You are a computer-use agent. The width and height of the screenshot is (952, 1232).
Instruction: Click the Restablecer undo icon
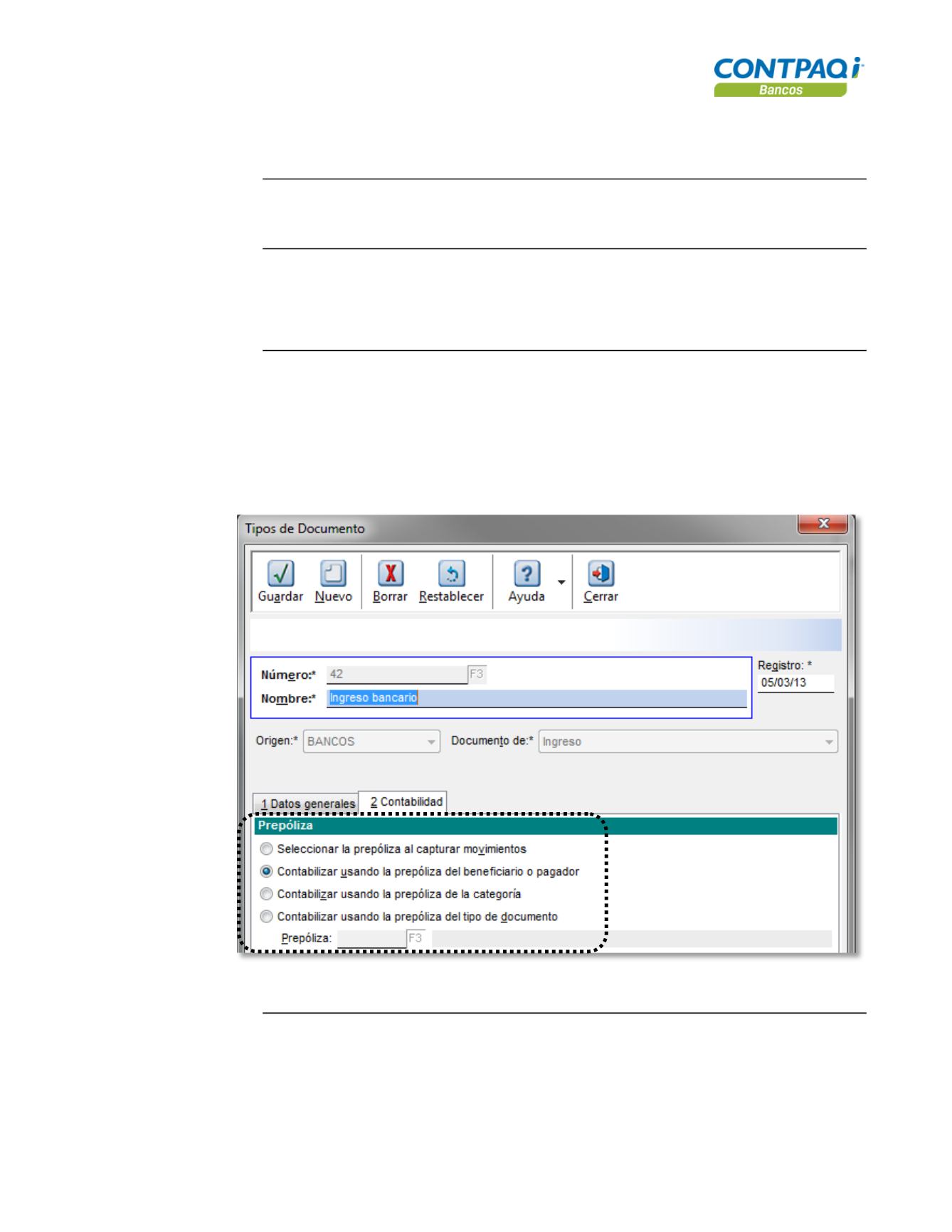451,574
